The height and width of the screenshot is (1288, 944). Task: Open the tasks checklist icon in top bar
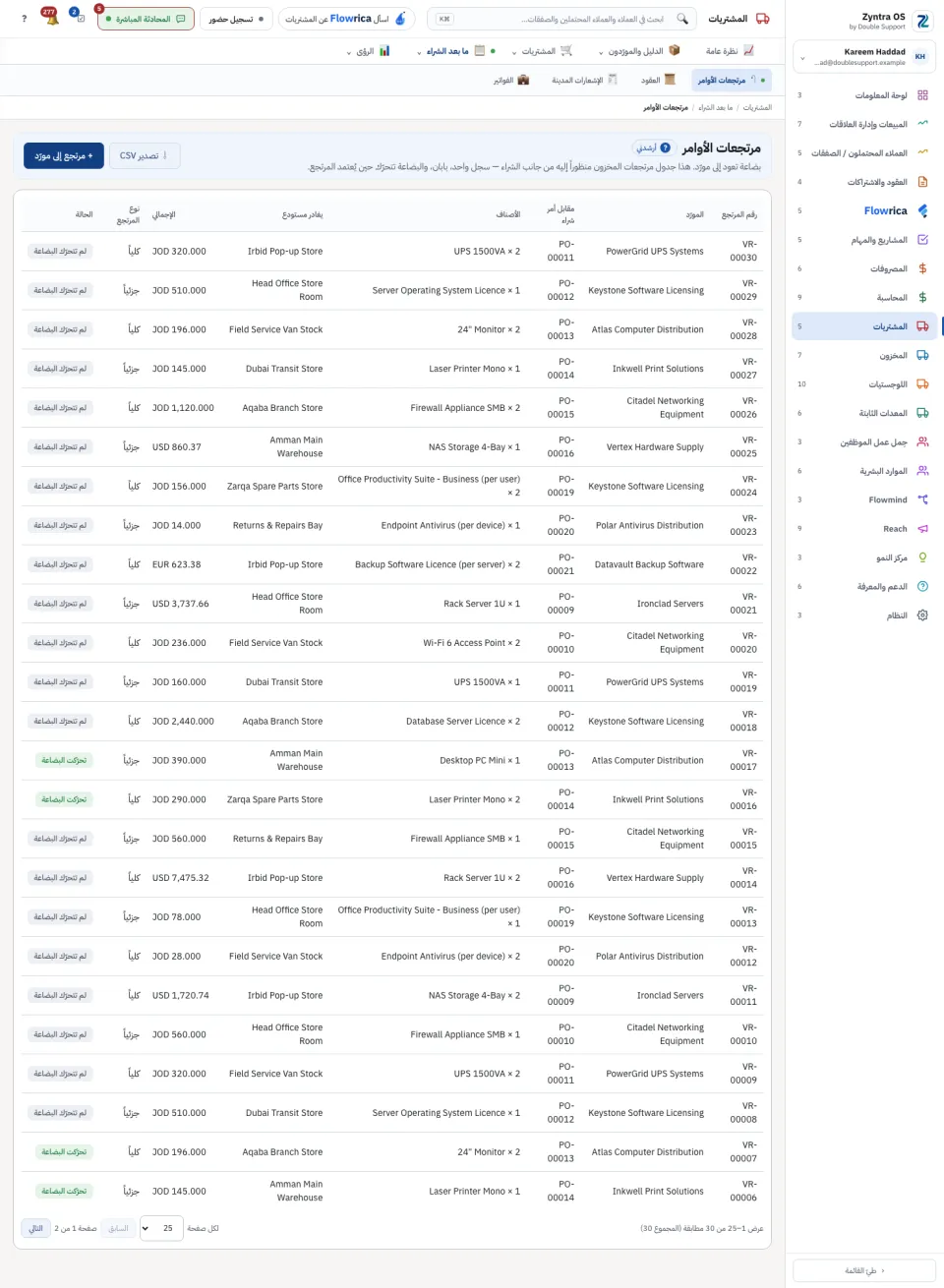tap(79, 18)
